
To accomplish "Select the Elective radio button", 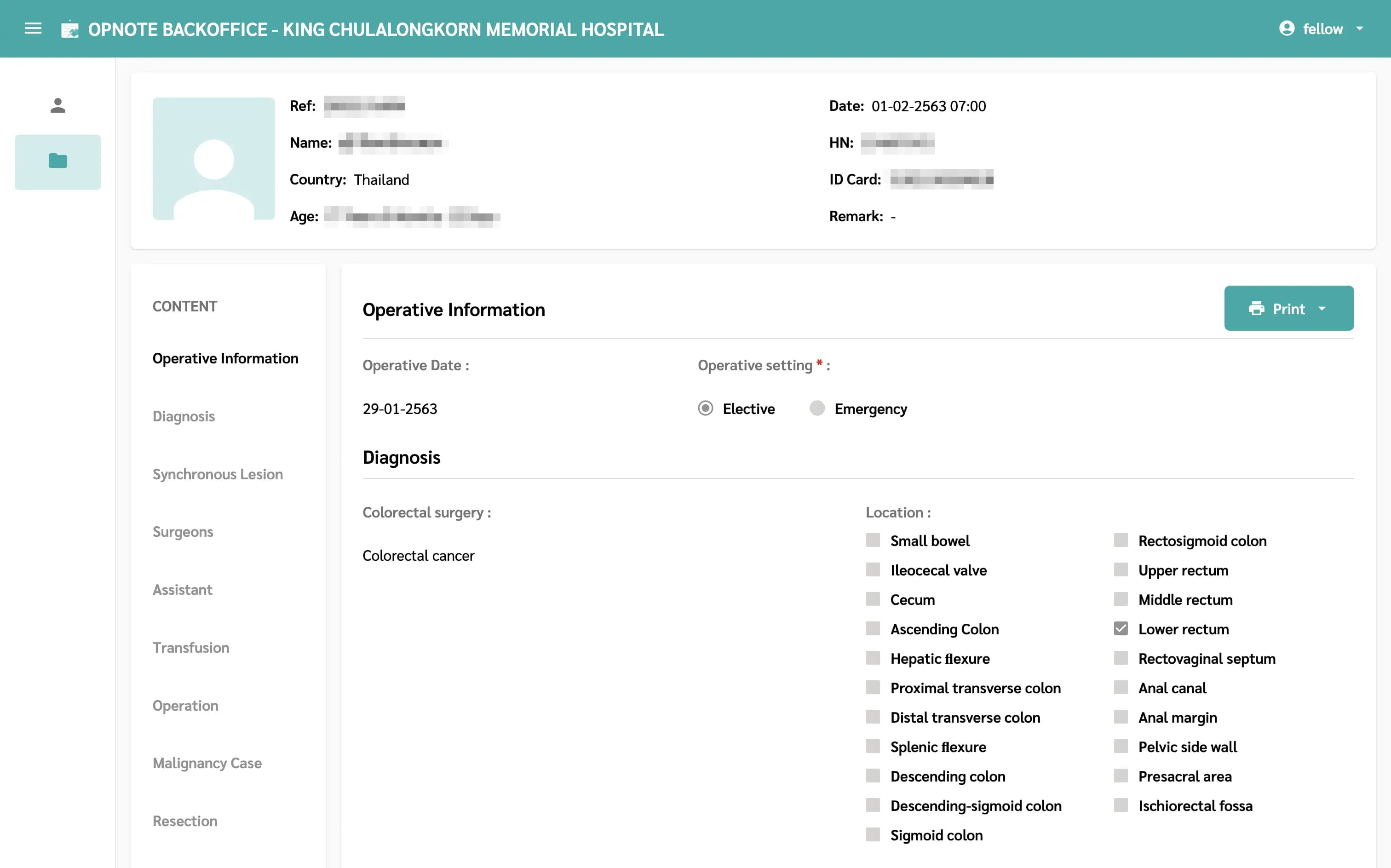I will [x=705, y=408].
